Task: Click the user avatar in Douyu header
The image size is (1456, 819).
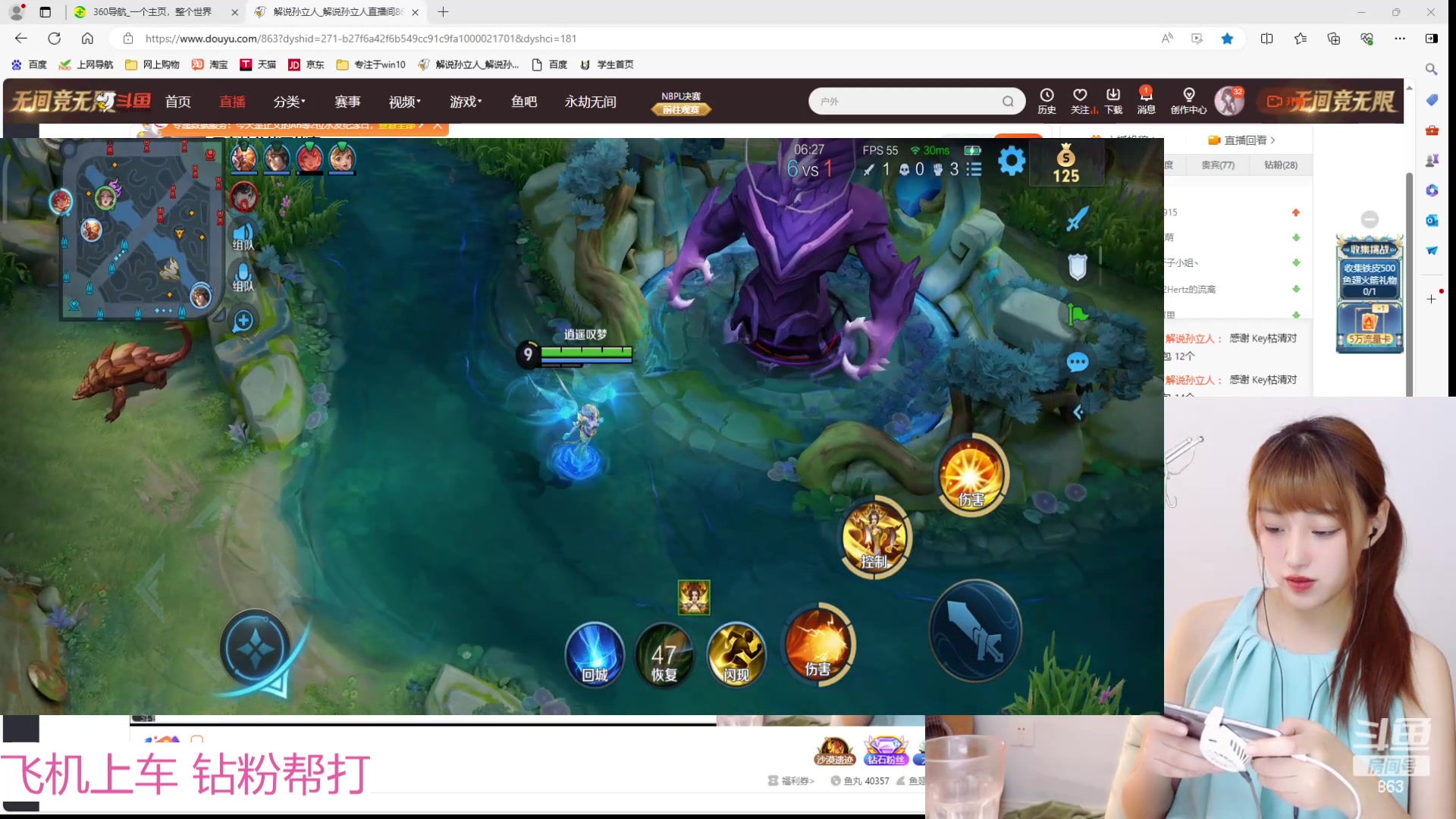Action: click(1229, 101)
